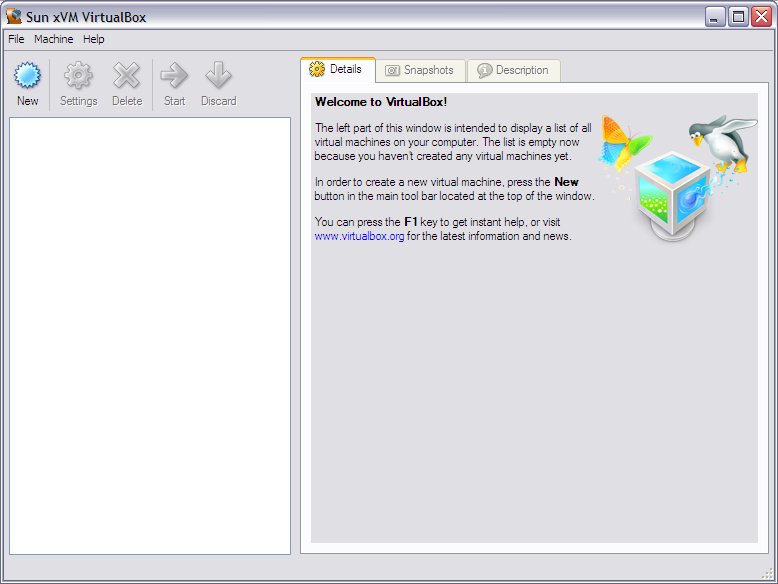Maximize the VirtualBox window

tap(738, 17)
